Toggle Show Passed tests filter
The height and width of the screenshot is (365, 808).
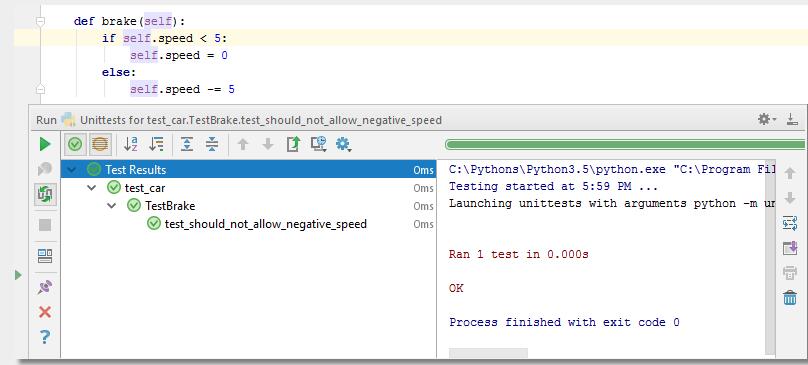(75, 144)
